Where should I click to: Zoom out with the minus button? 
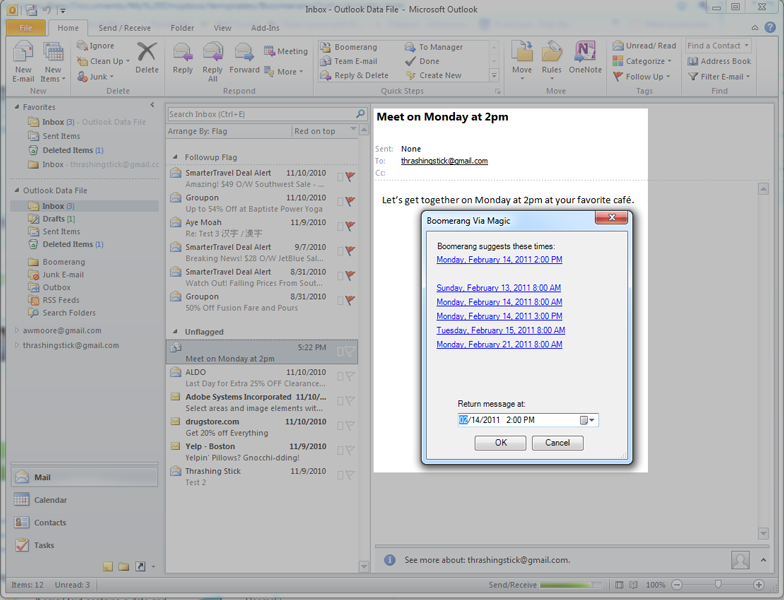(677, 584)
